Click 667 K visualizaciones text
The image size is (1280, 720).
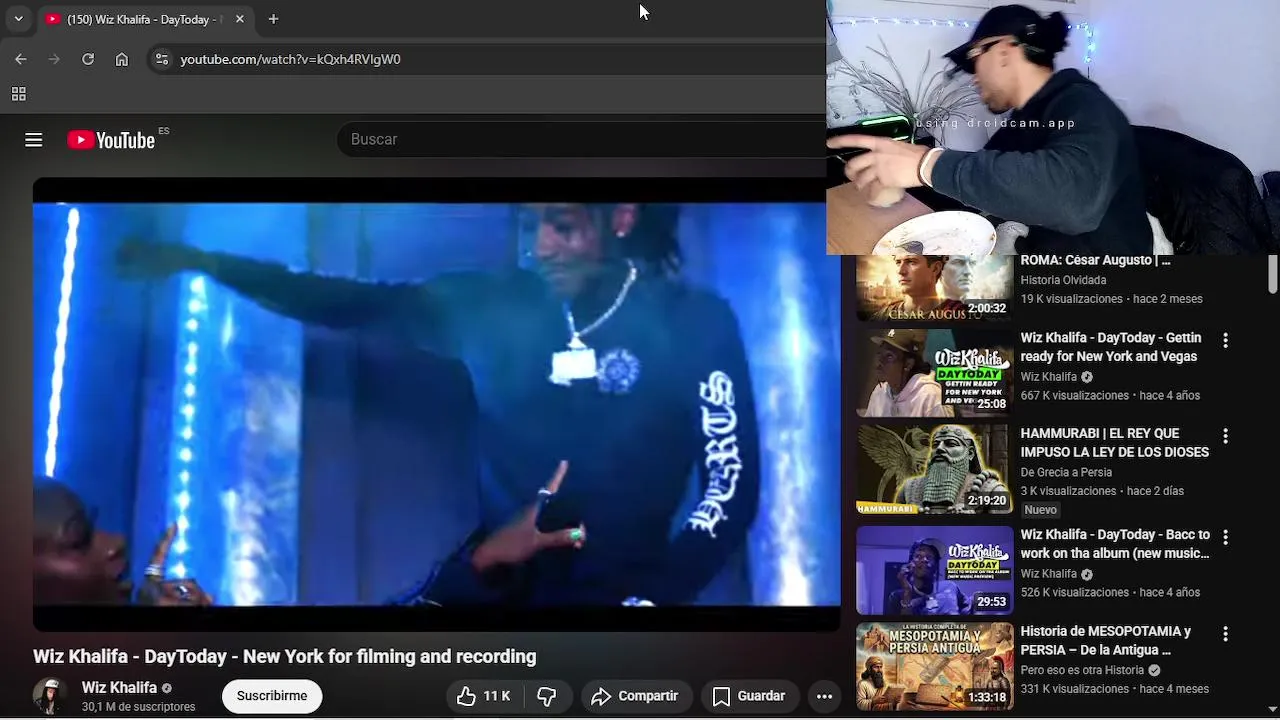pos(1074,396)
